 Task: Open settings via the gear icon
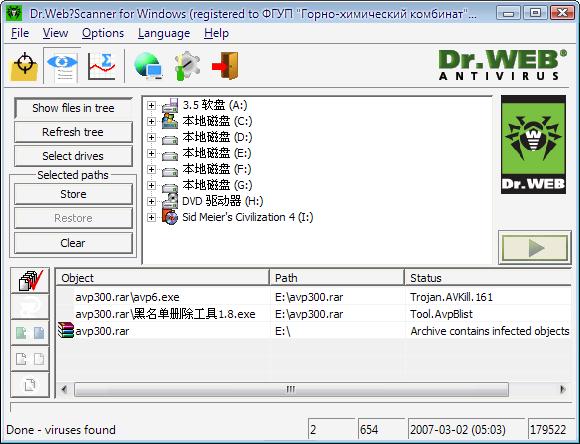[x=187, y=66]
